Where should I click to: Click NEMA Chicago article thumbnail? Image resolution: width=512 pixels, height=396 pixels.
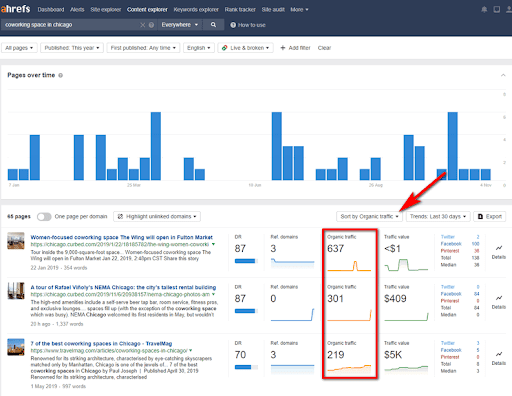click(x=16, y=291)
